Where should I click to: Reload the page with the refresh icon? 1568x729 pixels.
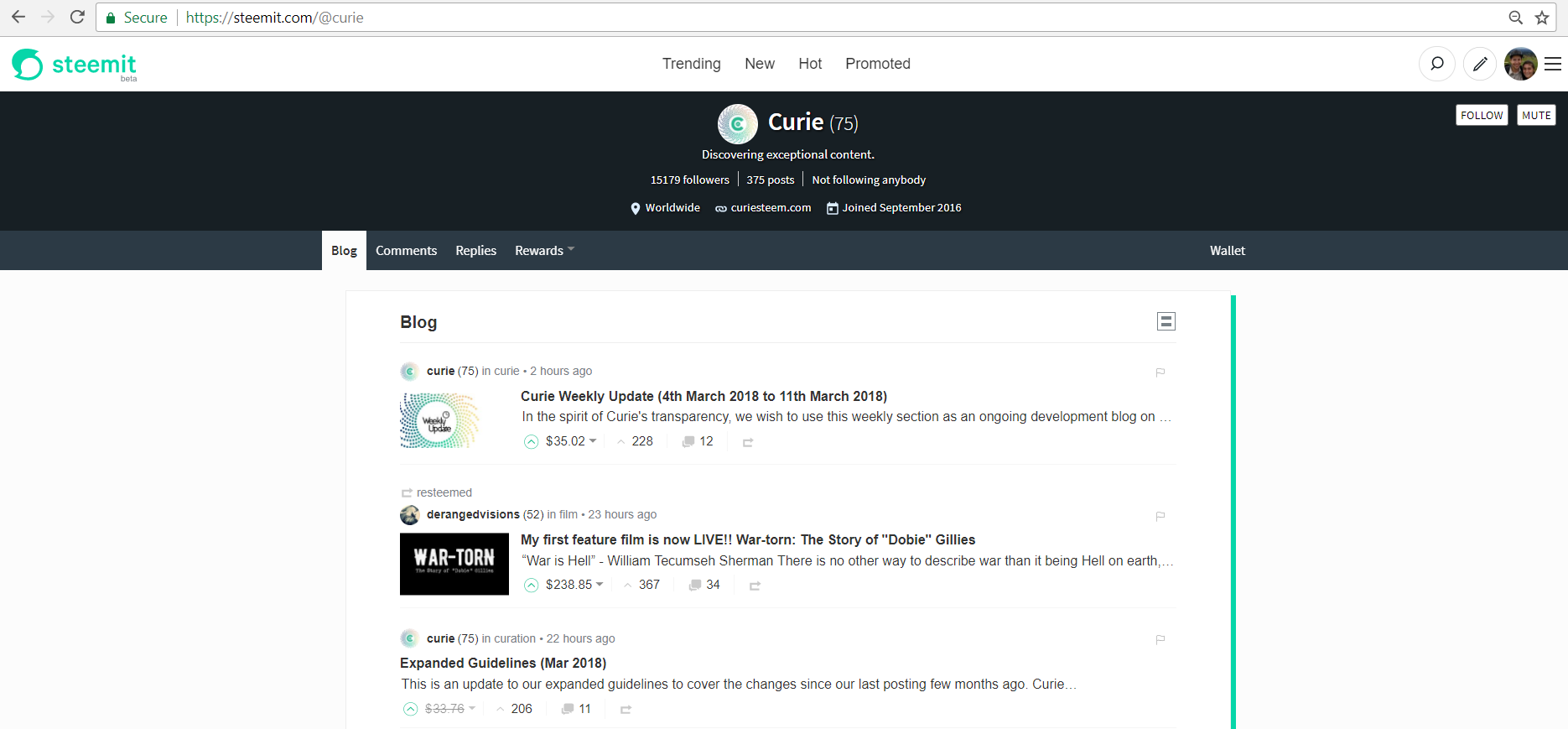point(77,17)
